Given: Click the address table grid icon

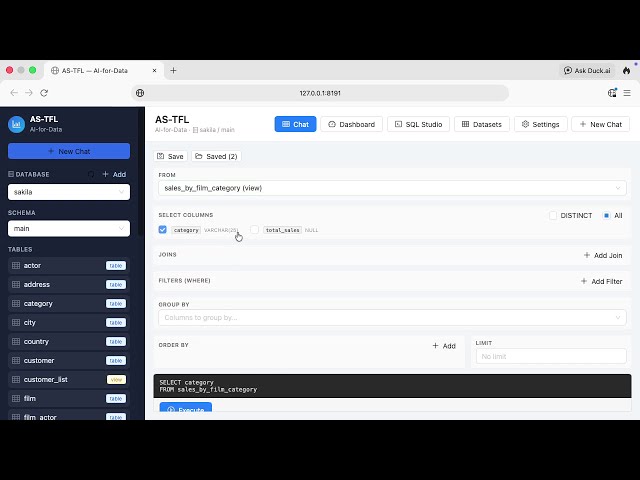Looking at the screenshot, I should 16,284.
